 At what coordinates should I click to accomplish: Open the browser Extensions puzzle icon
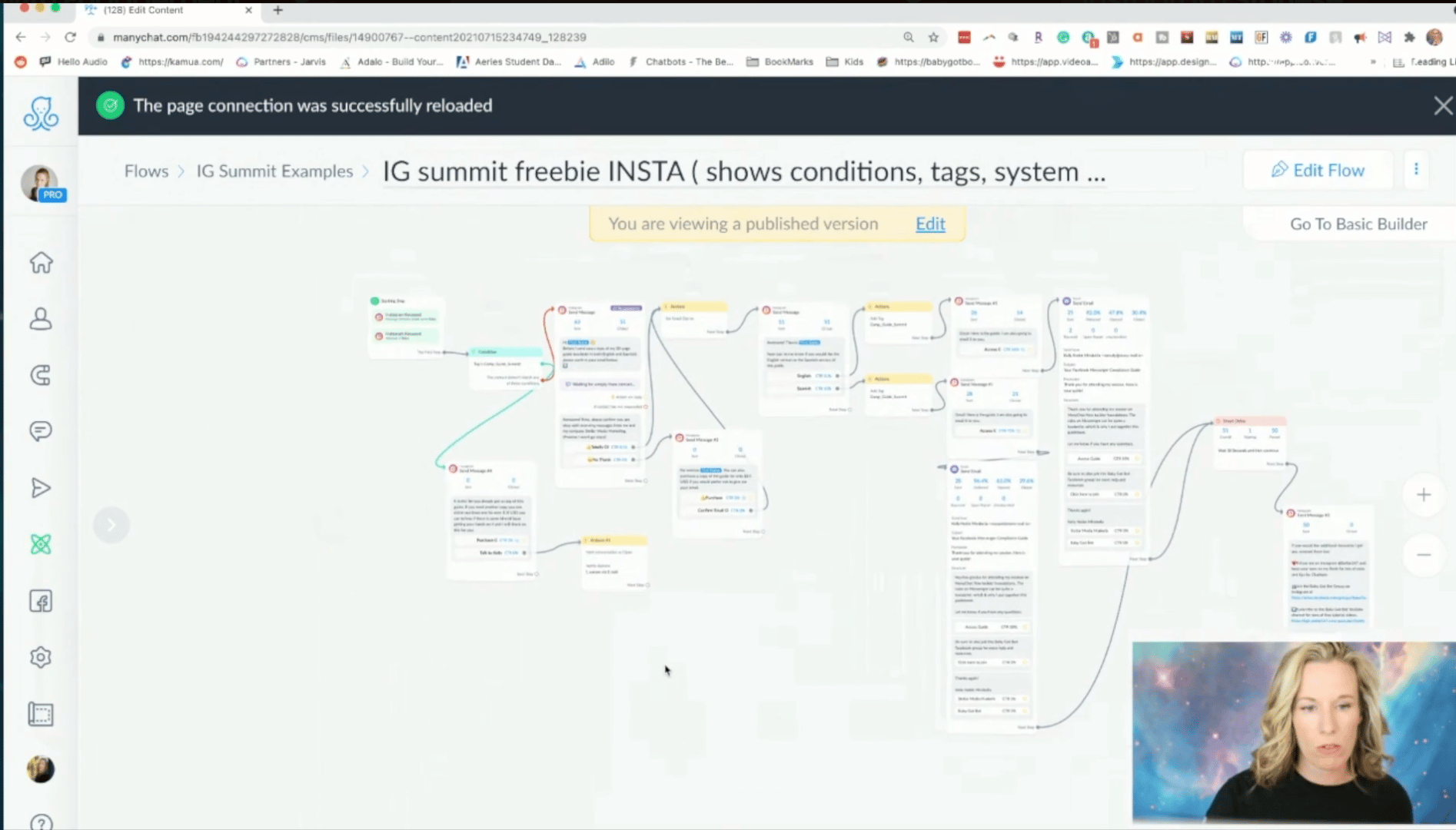1409,37
